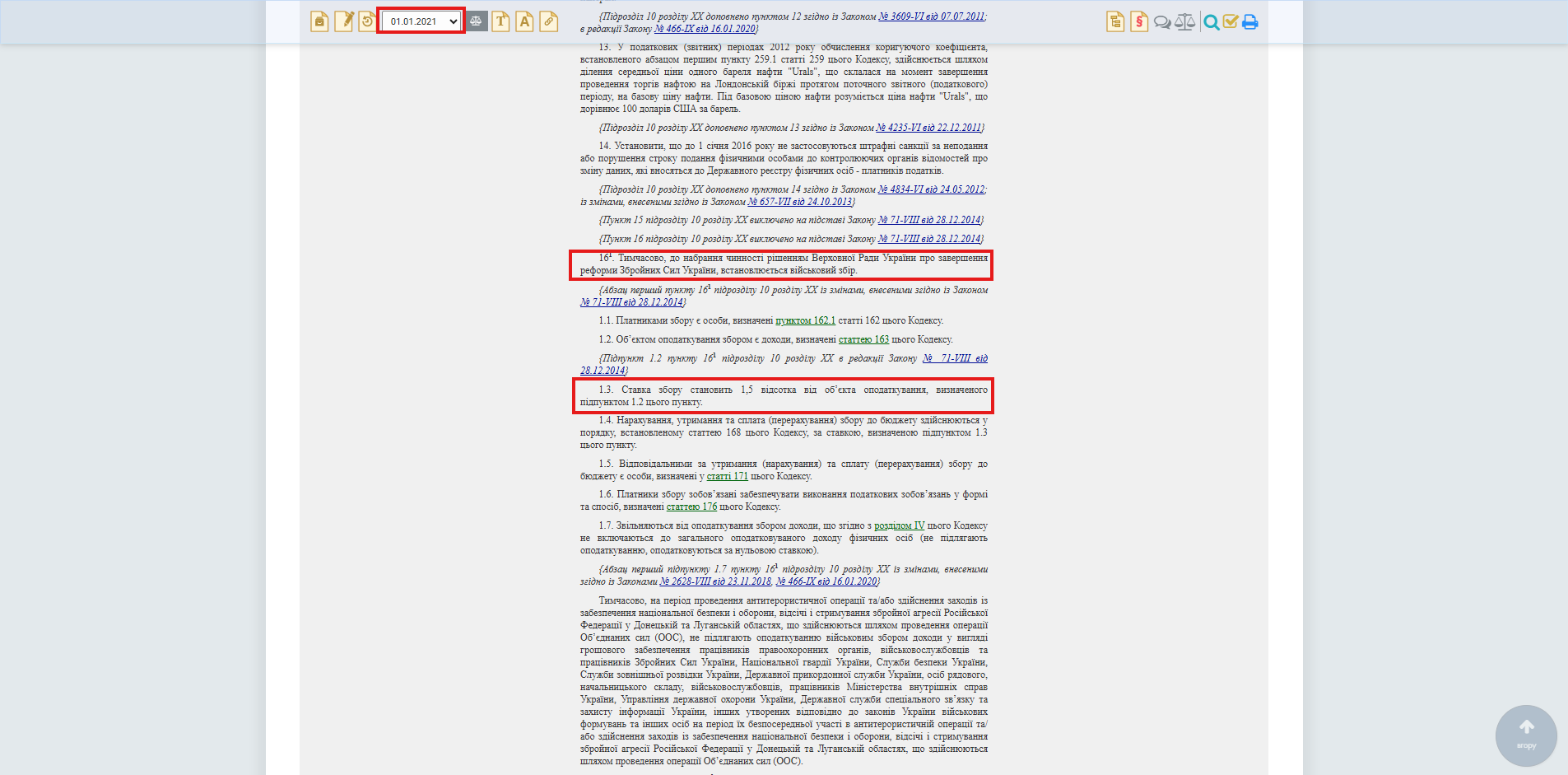Image resolution: width=1568 pixels, height=775 pixels.
Task: Click the document with pencil icon
Action: (x=344, y=21)
